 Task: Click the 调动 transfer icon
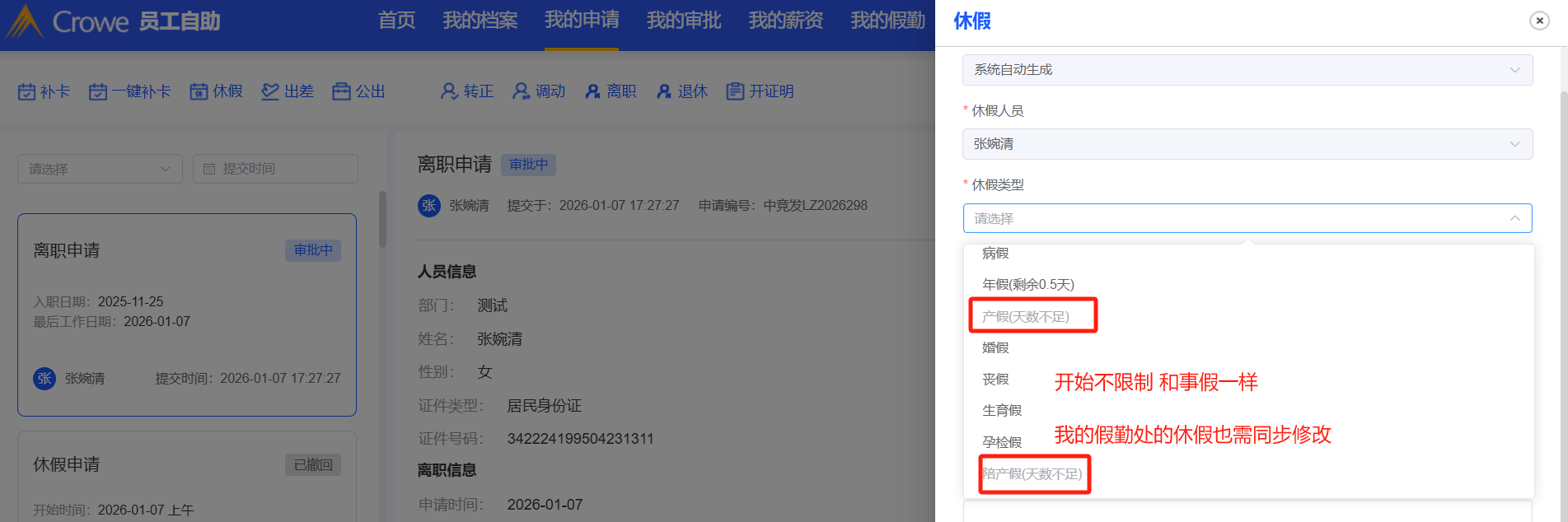click(521, 91)
